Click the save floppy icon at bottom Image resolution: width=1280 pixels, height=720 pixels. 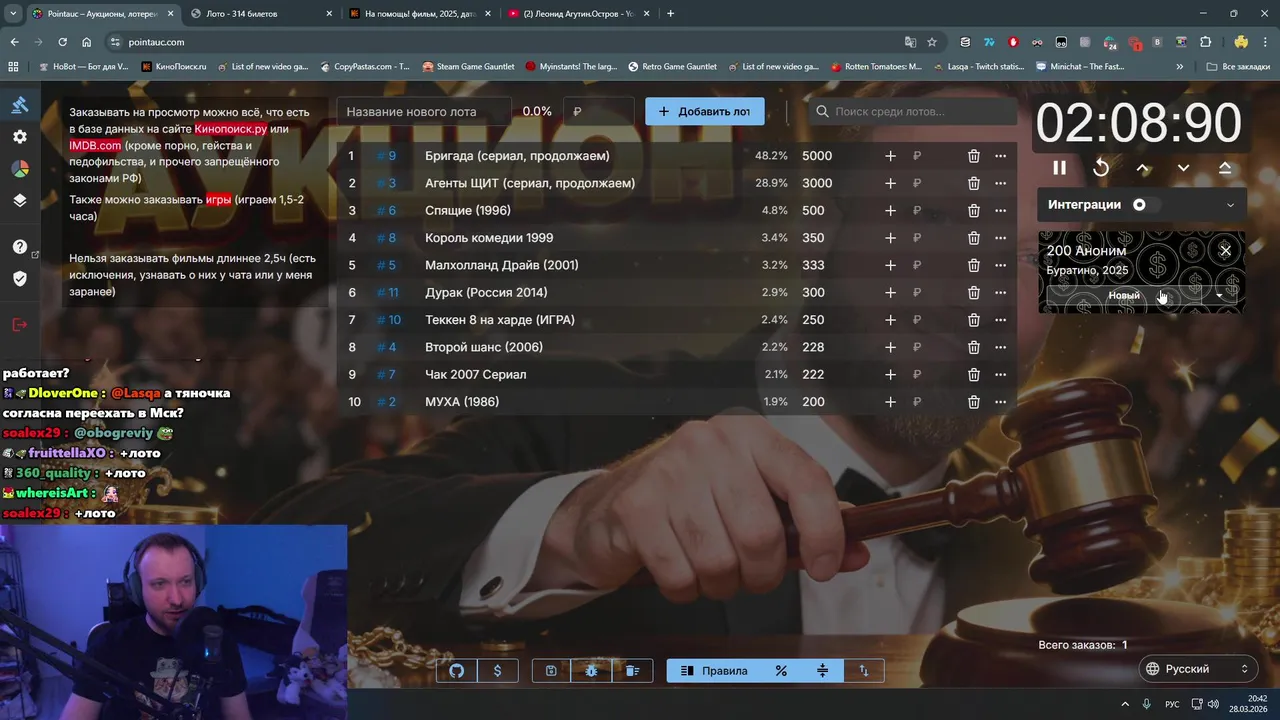tap(551, 671)
